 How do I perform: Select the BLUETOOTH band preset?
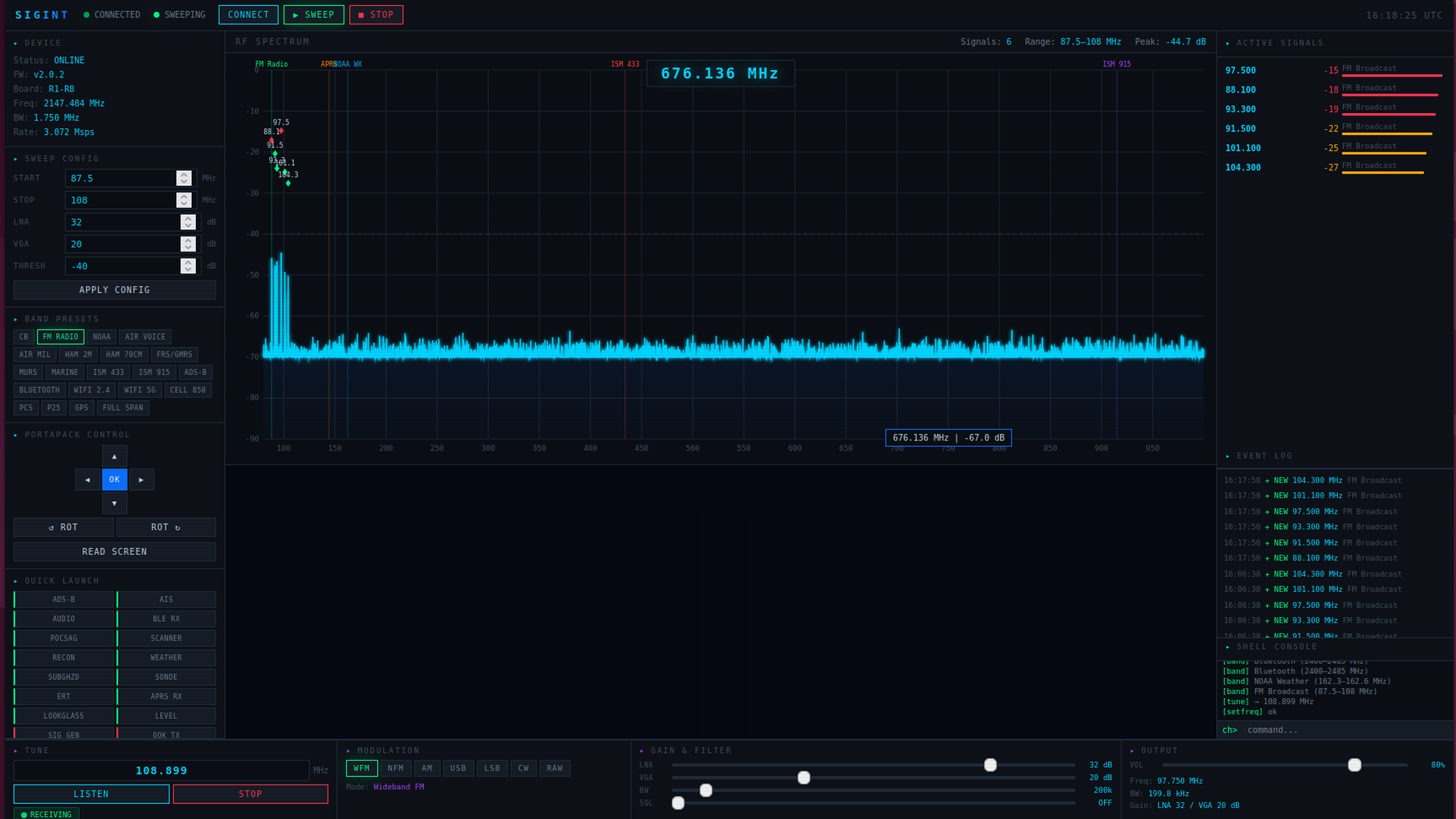coord(39,390)
